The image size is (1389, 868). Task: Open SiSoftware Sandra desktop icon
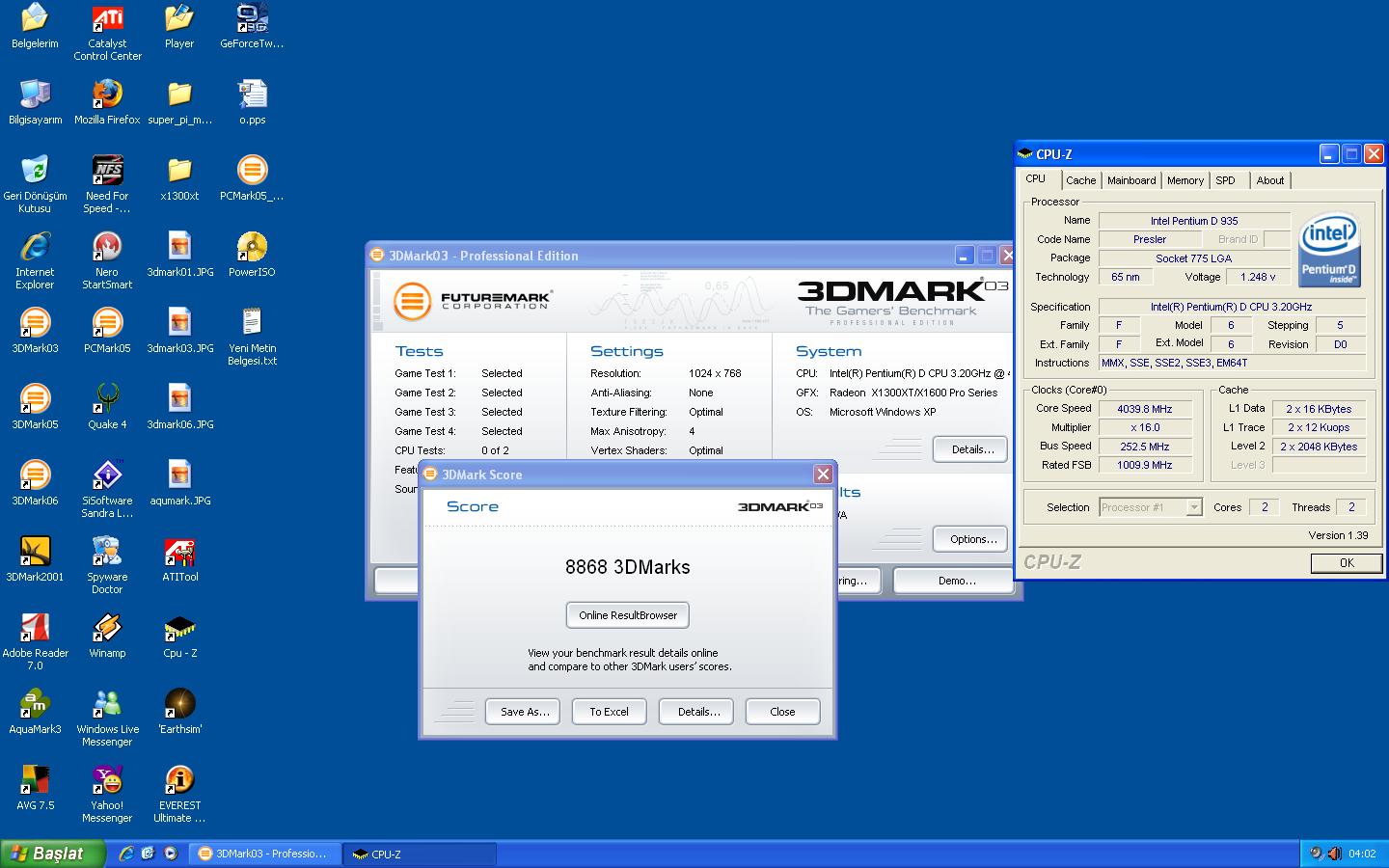[x=107, y=489]
